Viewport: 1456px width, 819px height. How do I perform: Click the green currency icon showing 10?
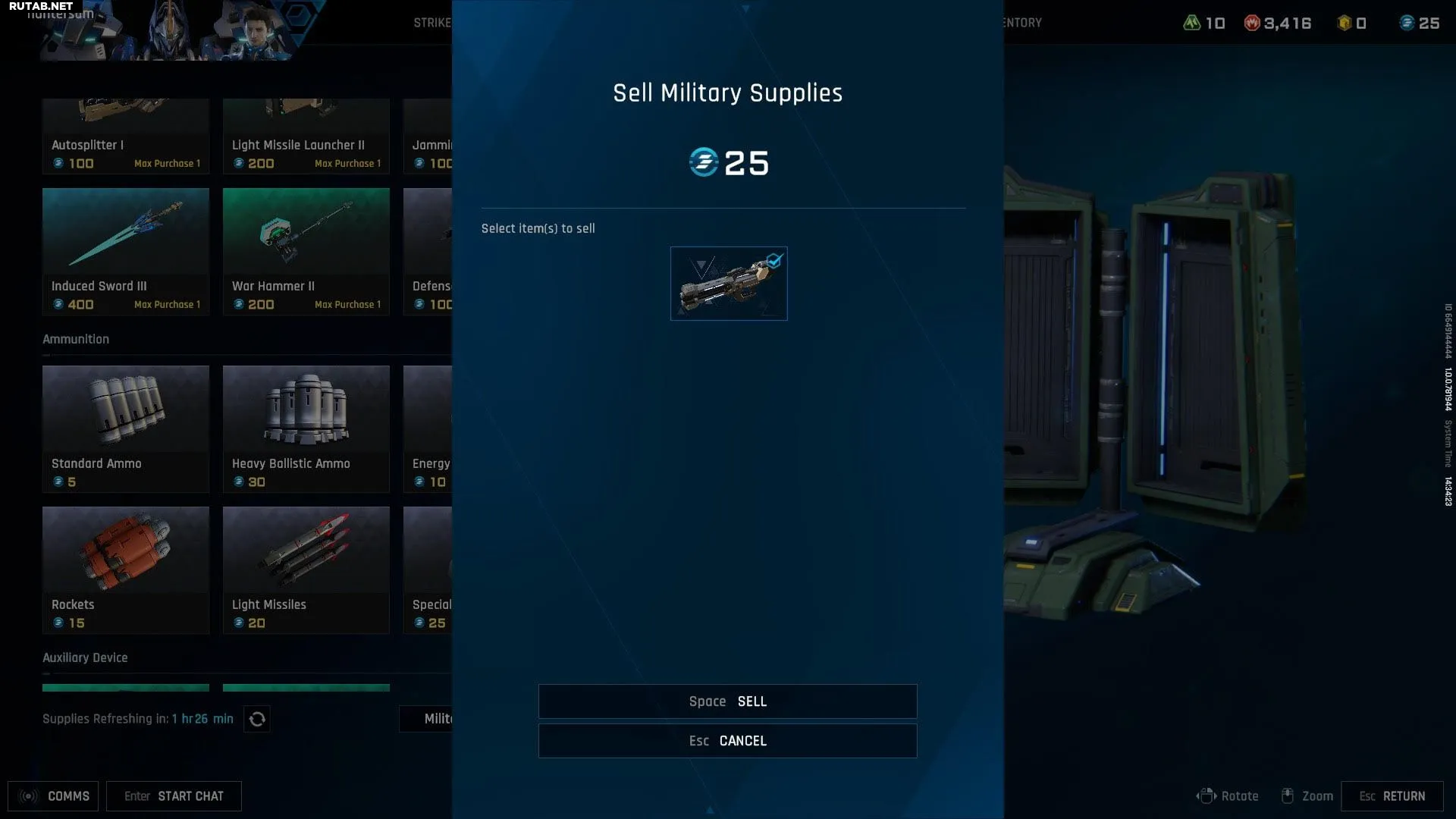[1192, 23]
